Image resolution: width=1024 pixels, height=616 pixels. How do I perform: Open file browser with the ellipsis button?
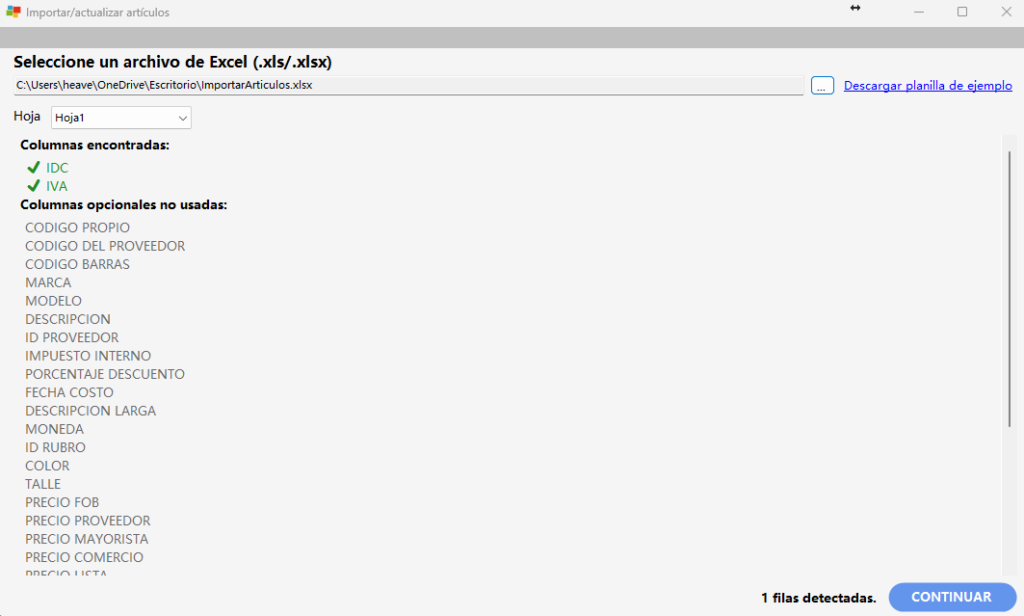[x=822, y=86]
